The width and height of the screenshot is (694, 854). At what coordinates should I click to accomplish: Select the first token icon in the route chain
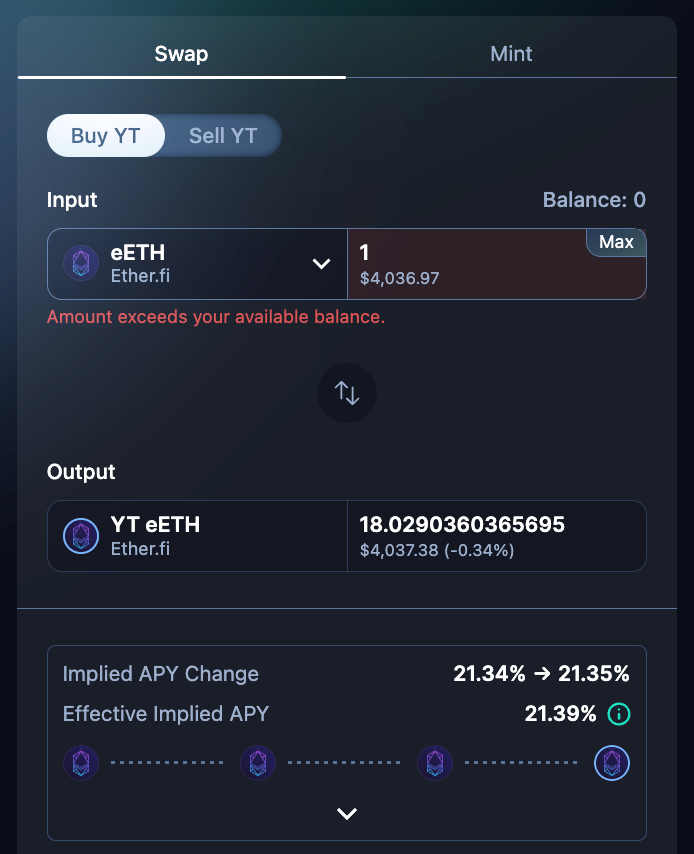[81, 762]
